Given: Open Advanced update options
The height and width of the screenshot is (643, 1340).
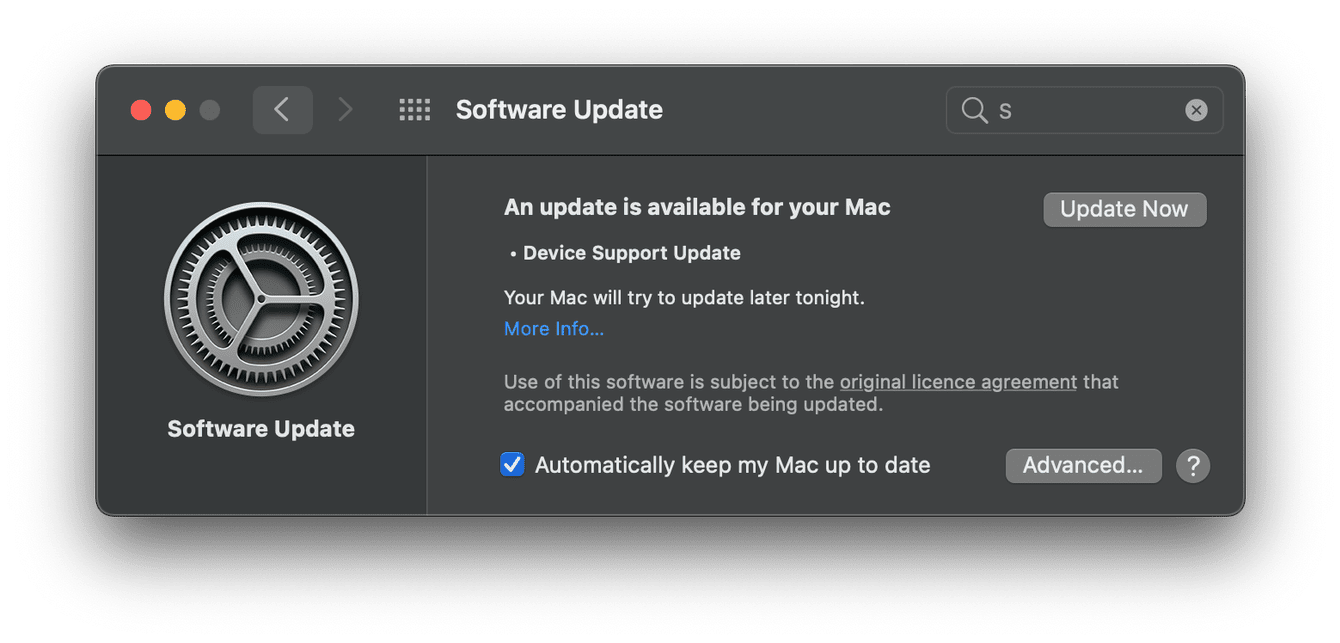Looking at the screenshot, I should coord(1083,465).
